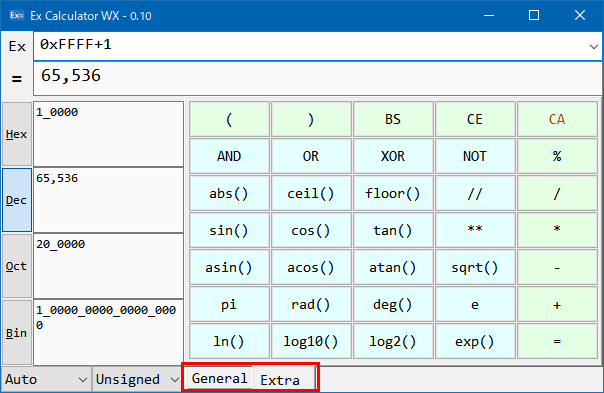
Task: Open the Auto bit-width dropdown
Action: point(46,380)
